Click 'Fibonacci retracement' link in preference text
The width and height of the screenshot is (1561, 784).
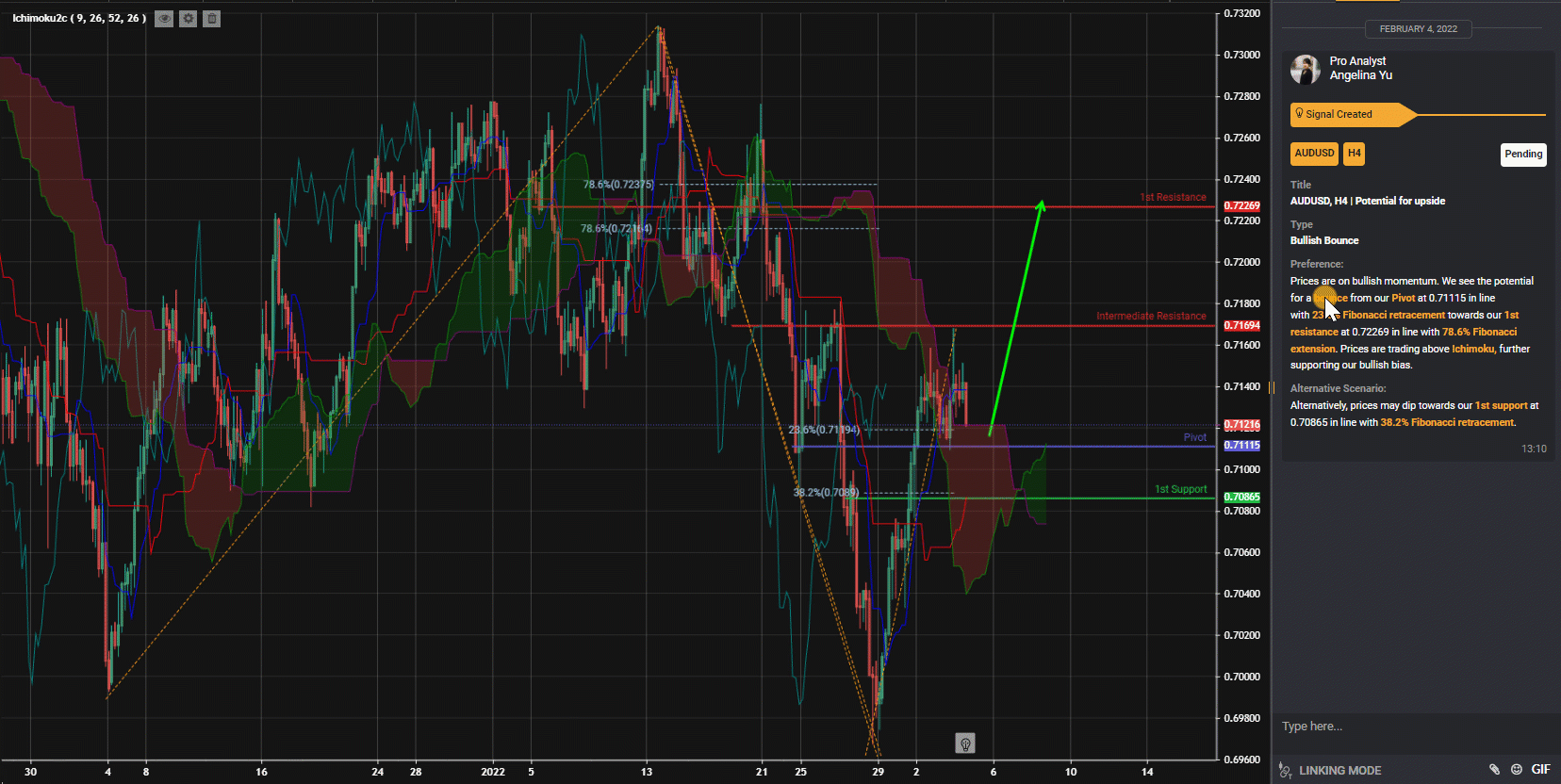[1393, 315]
